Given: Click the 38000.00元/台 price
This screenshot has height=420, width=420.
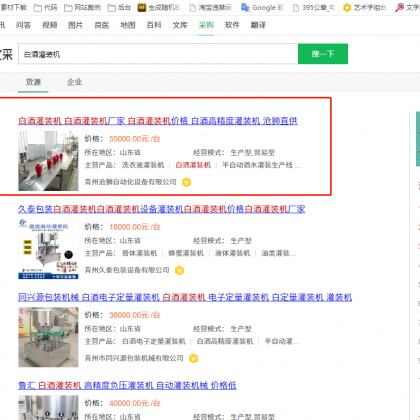Looking at the screenshot, I should 135,315.
